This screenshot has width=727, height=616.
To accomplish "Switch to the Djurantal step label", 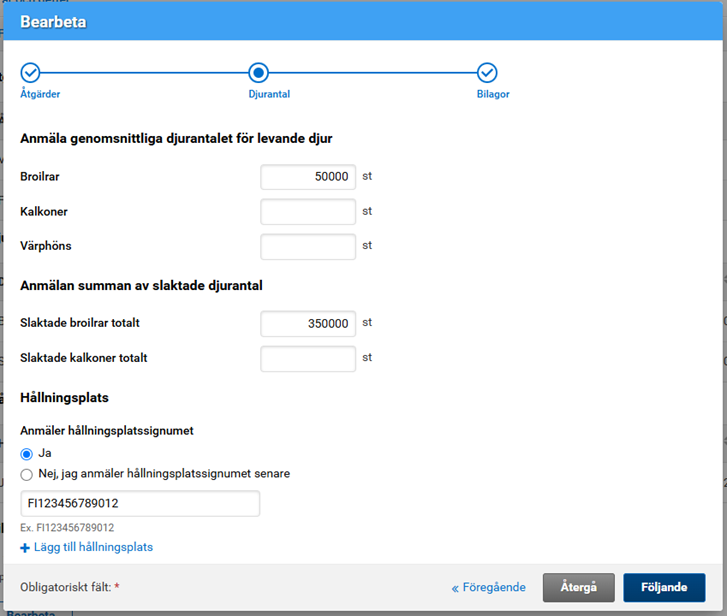I will point(269,94).
